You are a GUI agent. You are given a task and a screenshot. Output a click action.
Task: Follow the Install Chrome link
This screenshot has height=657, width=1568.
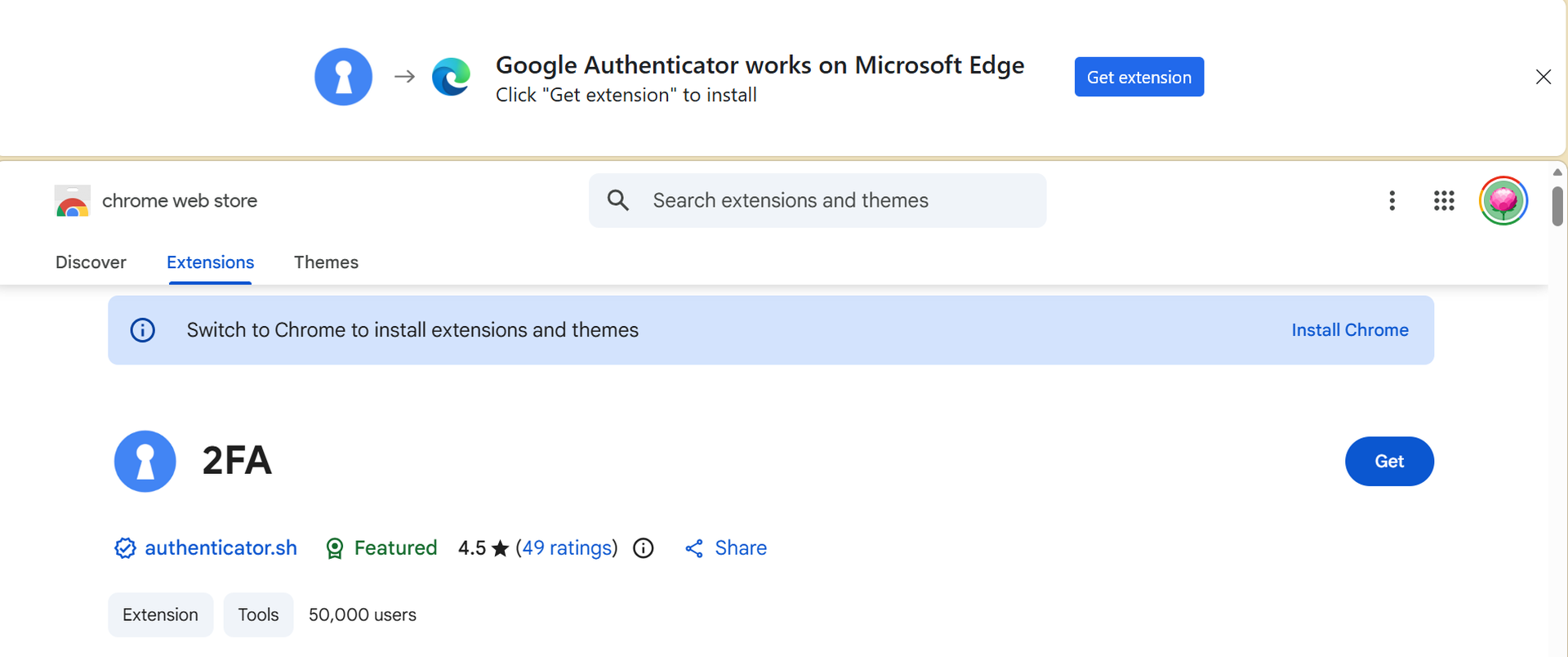pos(1349,330)
